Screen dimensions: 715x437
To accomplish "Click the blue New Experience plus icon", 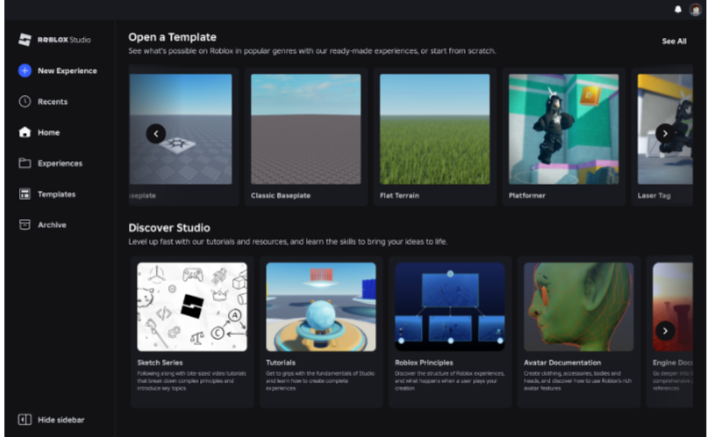I will (25, 71).
